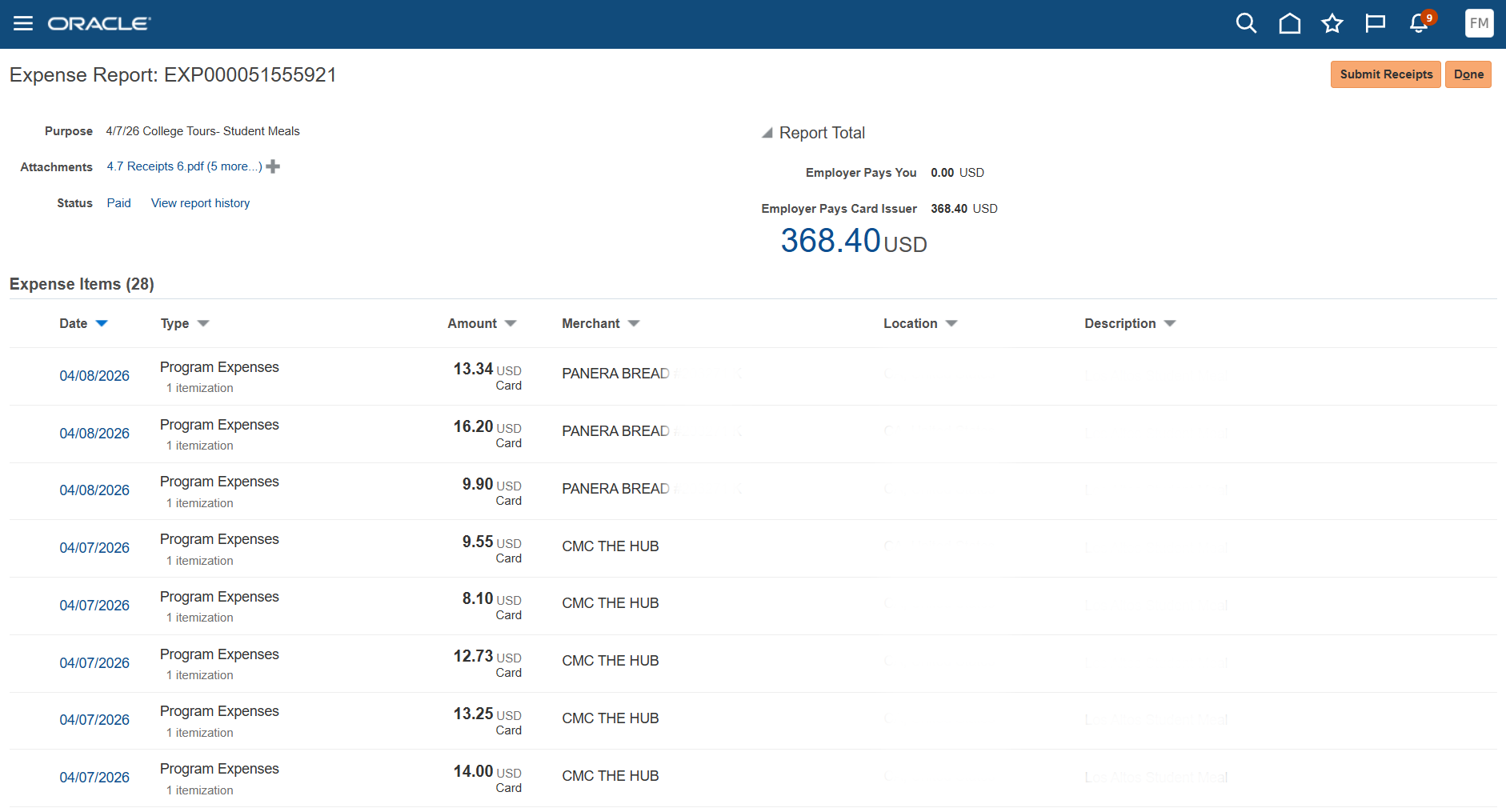
Task: Click the 368.40 USD report total
Action: coord(854,241)
